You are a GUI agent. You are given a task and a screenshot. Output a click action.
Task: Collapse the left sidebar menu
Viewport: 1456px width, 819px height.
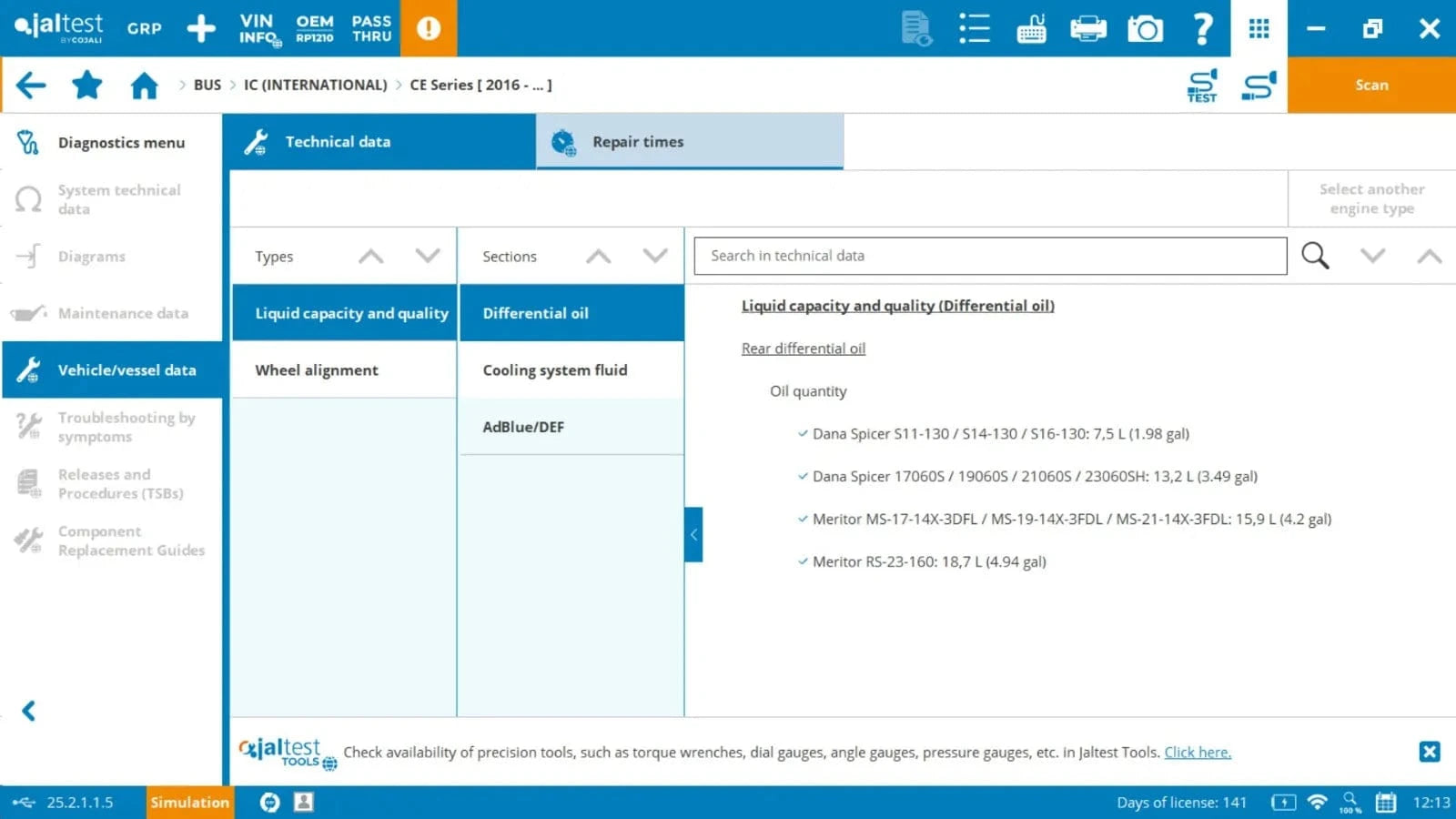(29, 711)
